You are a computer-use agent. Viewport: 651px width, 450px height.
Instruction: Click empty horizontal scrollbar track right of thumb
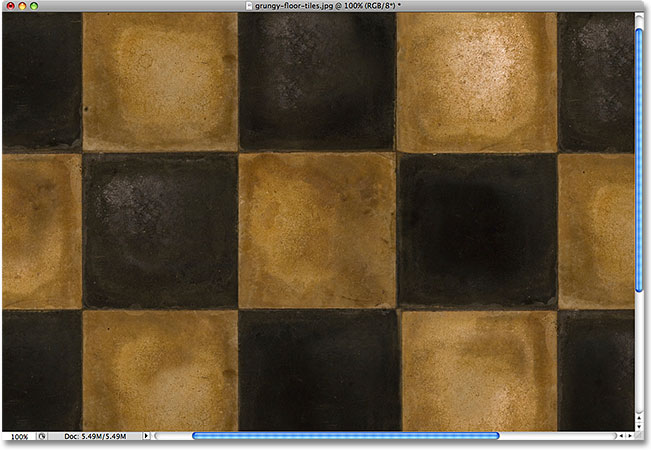[x=555, y=436]
